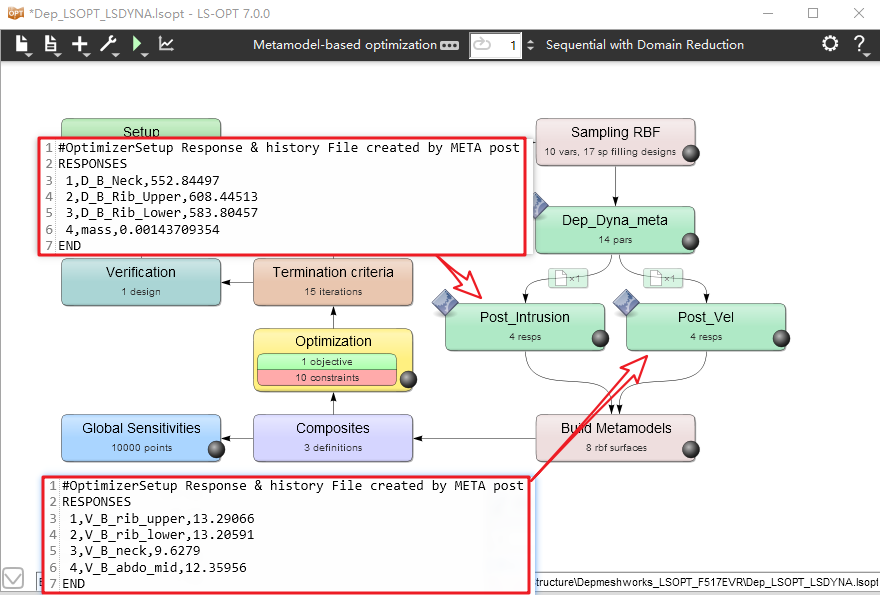The width and height of the screenshot is (880, 595).
Task: Open the Setup box
Action: click(x=141, y=128)
